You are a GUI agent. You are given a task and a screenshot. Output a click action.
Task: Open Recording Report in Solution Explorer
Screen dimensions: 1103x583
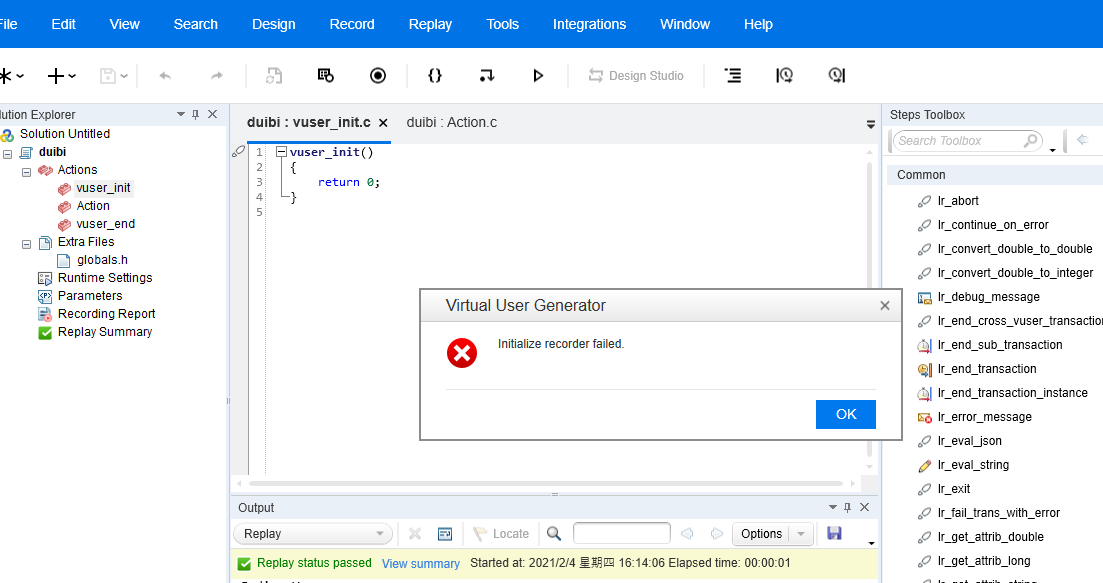(x=106, y=314)
